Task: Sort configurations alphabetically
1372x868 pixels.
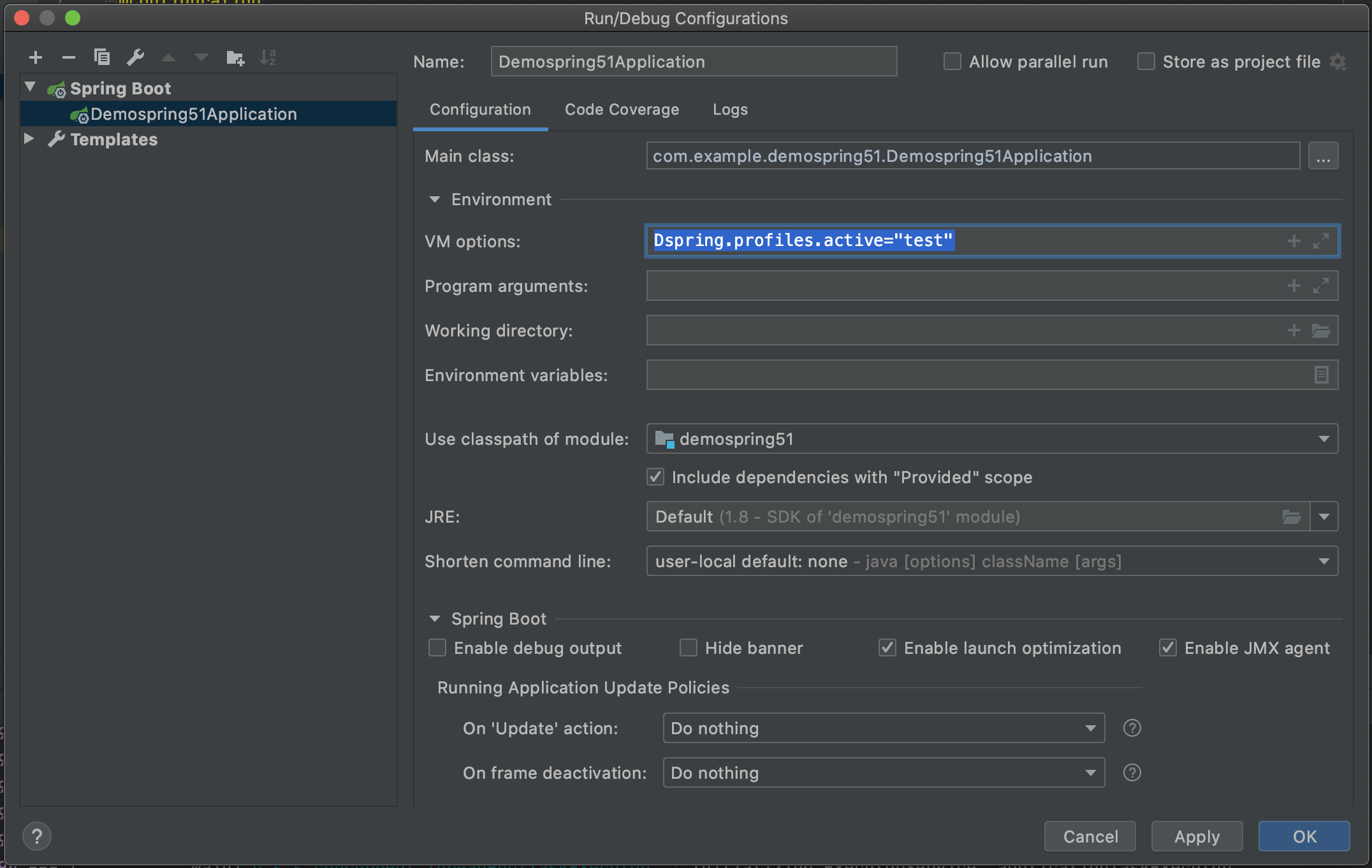Action: click(268, 58)
